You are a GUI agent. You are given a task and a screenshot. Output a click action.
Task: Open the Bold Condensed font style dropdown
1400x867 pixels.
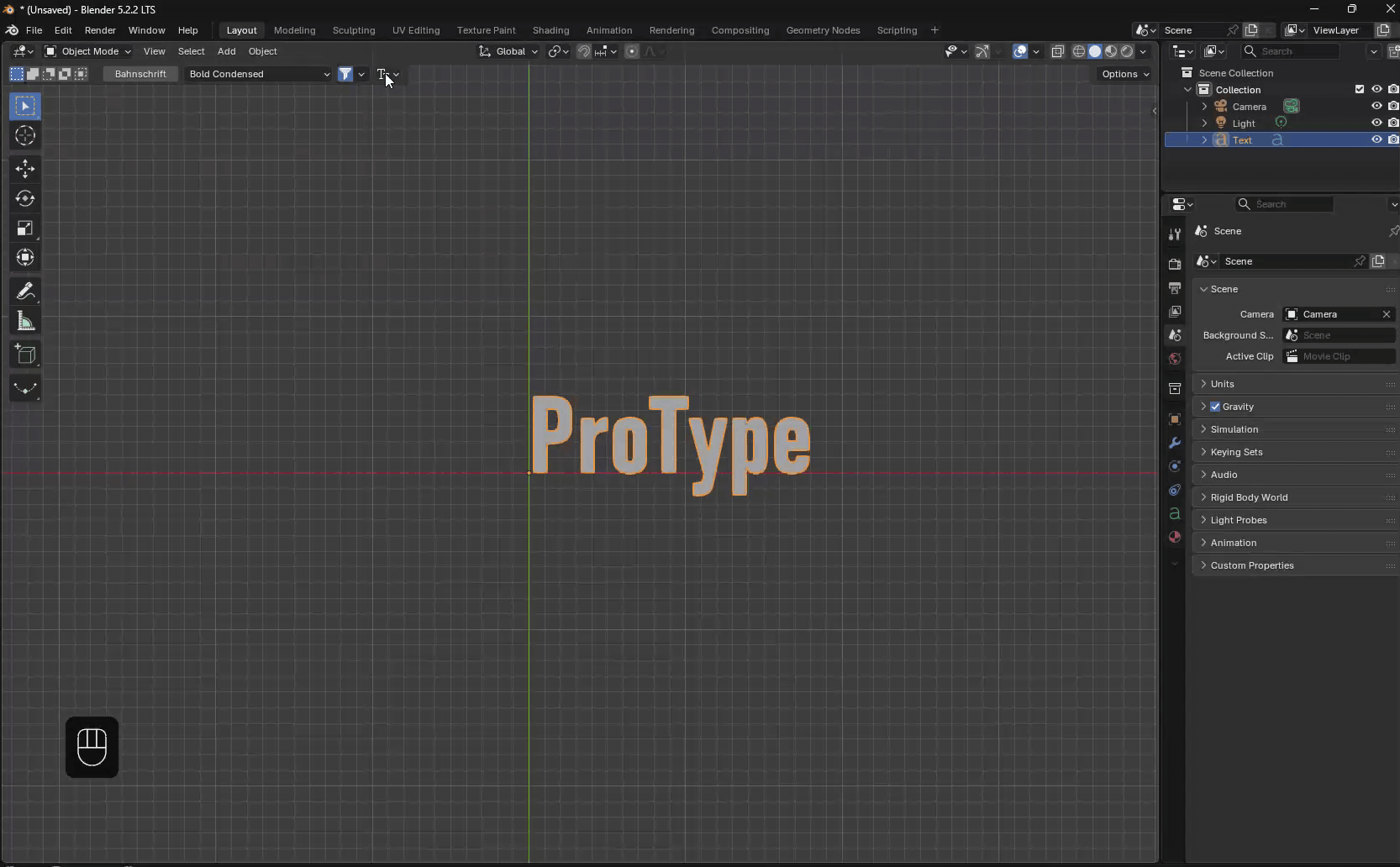[x=259, y=74]
